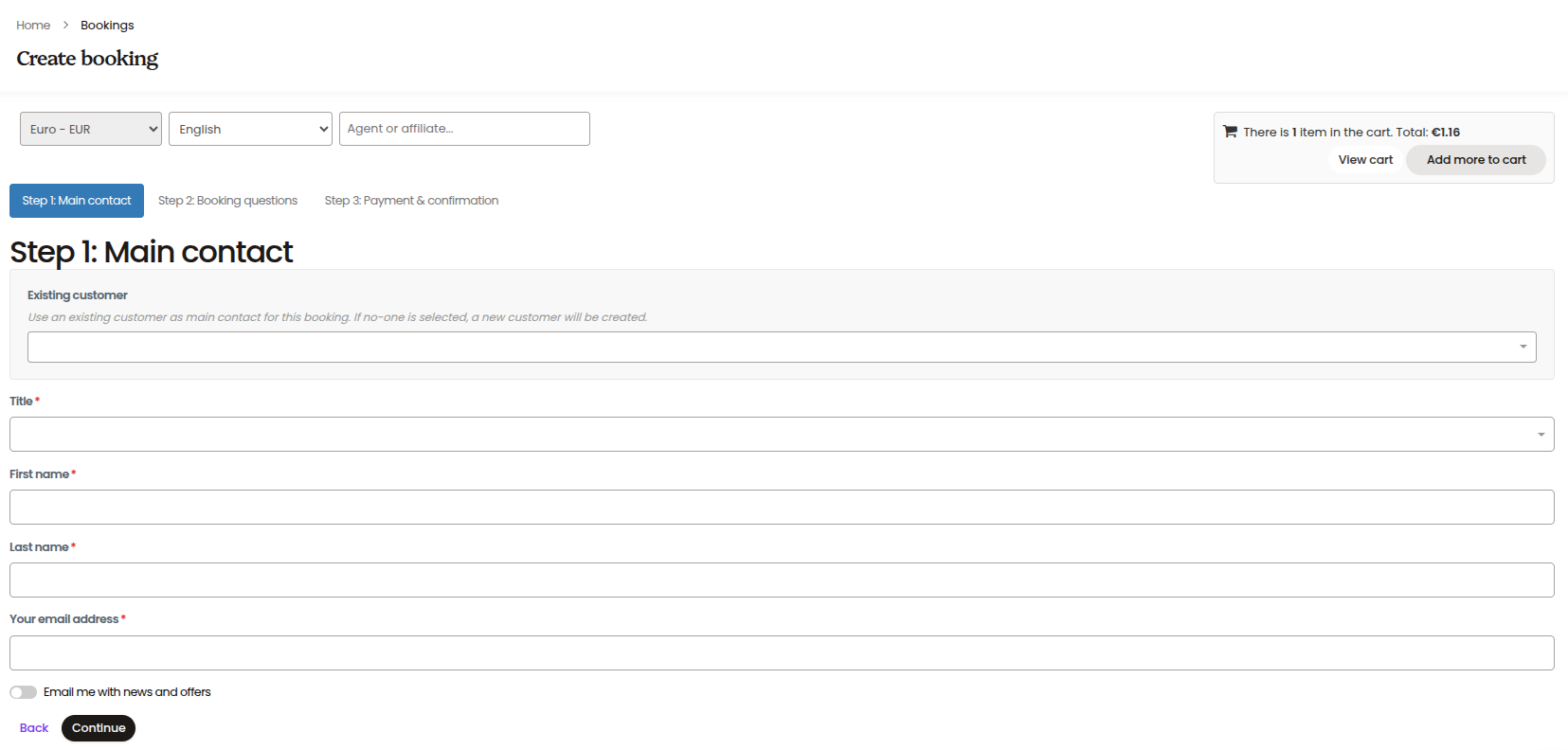Click the View cart button
Viewport: 1568px width, 750px height.
click(x=1365, y=160)
